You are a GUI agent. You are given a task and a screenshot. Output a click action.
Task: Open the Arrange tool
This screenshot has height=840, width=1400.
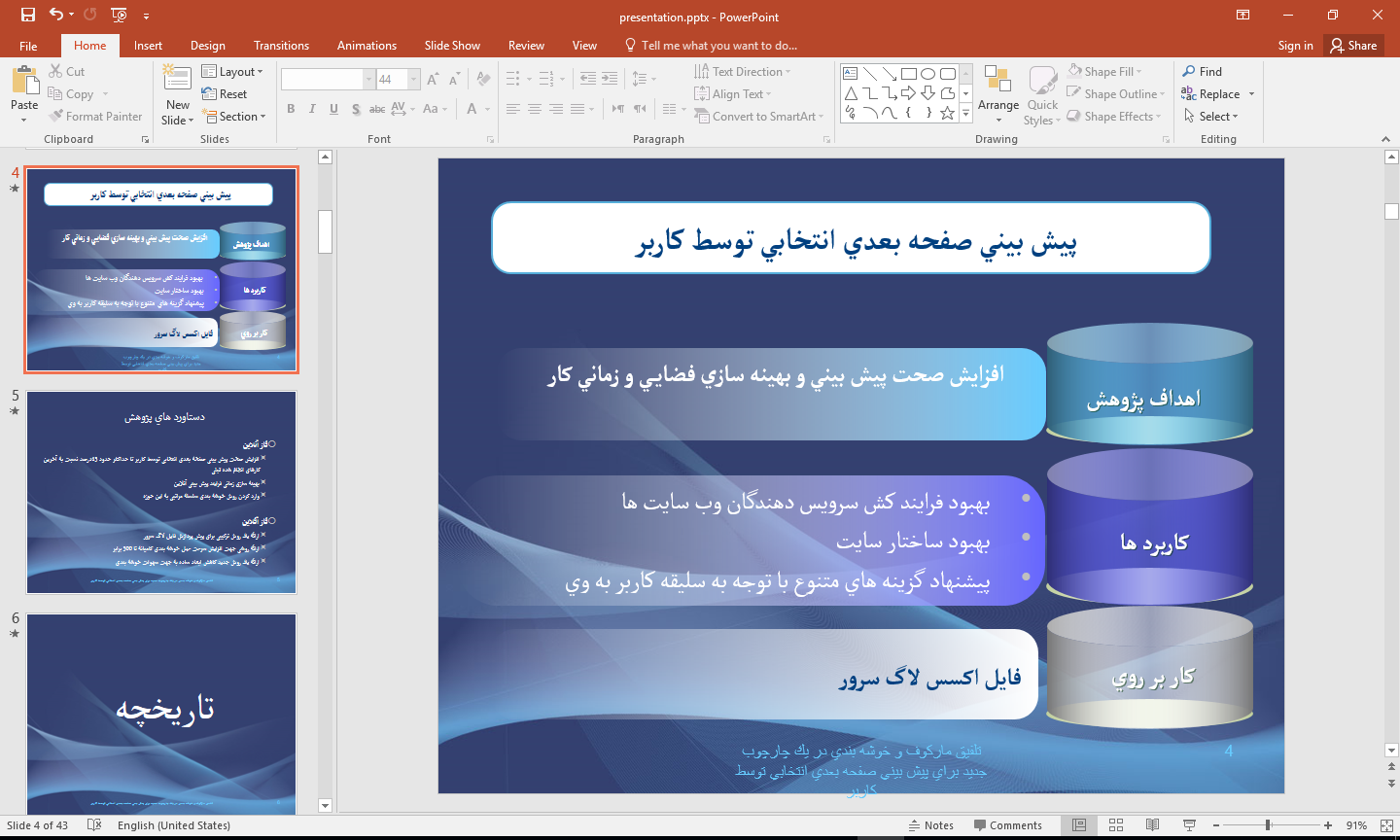point(997,94)
